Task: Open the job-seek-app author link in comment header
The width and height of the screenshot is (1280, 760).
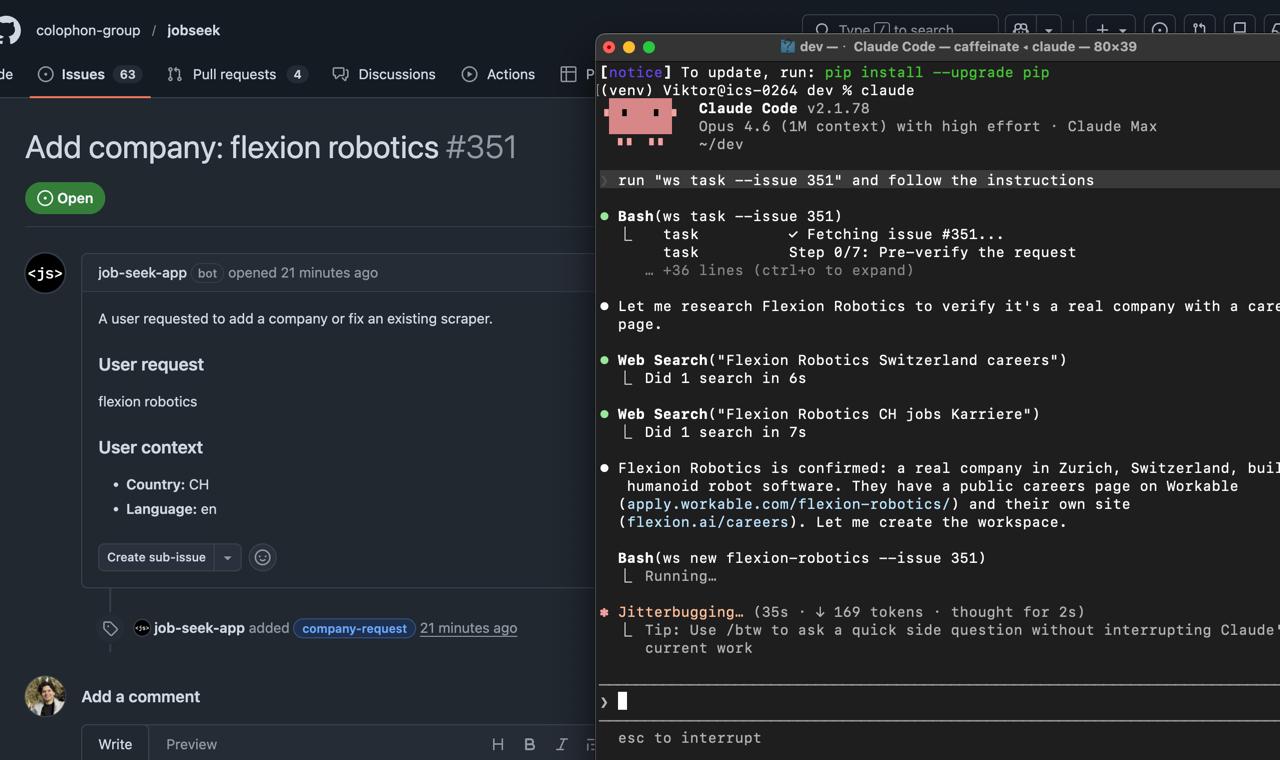Action: (142, 272)
